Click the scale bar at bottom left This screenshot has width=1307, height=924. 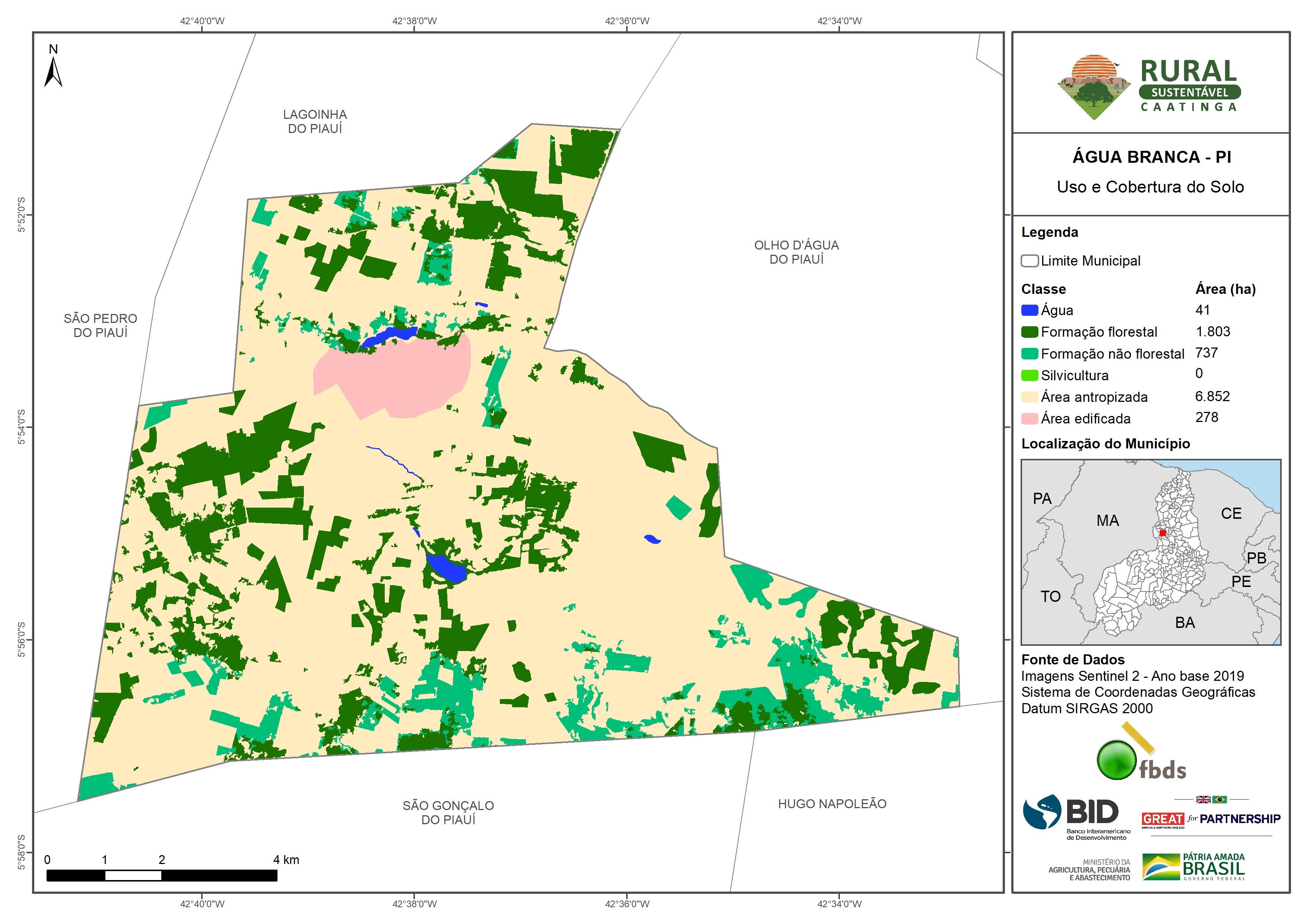click(x=162, y=876)
